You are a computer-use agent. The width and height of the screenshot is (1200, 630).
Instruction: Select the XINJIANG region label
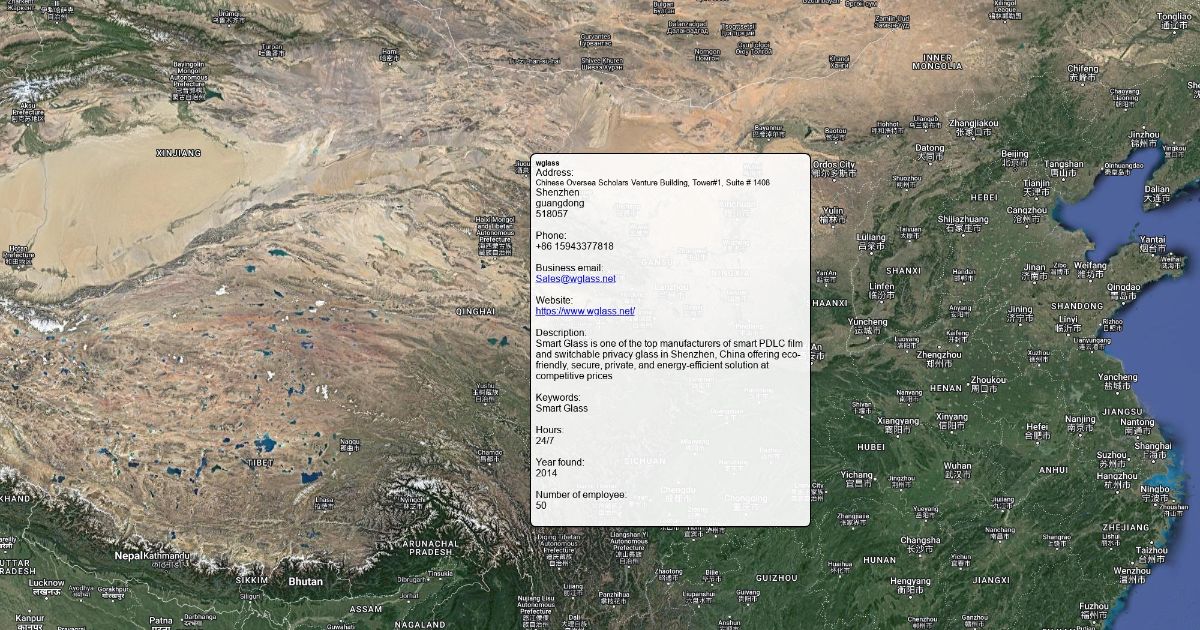(179, 153)
